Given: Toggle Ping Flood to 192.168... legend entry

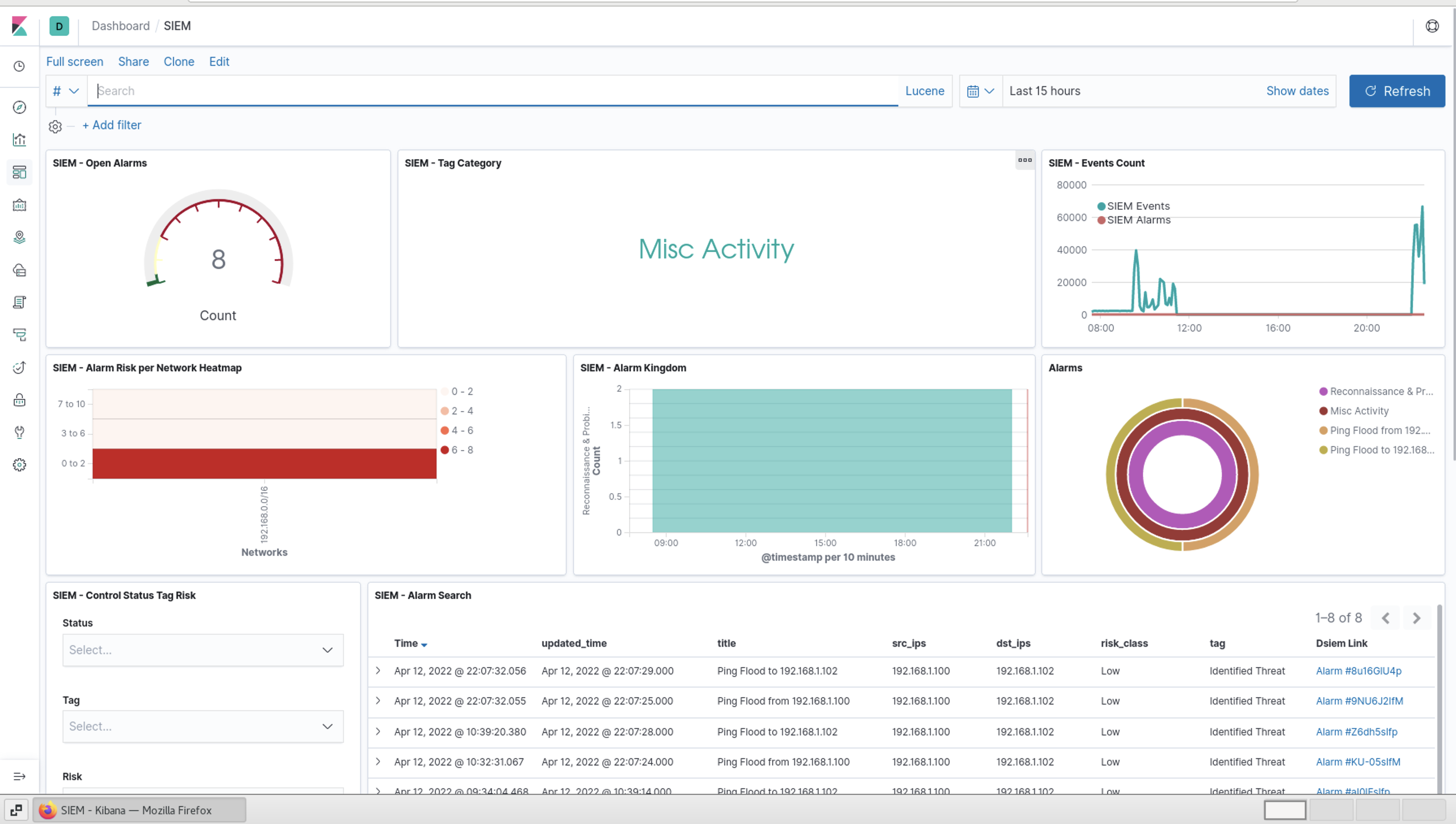Looking at the screenshot, I should tap(1377, 450).
